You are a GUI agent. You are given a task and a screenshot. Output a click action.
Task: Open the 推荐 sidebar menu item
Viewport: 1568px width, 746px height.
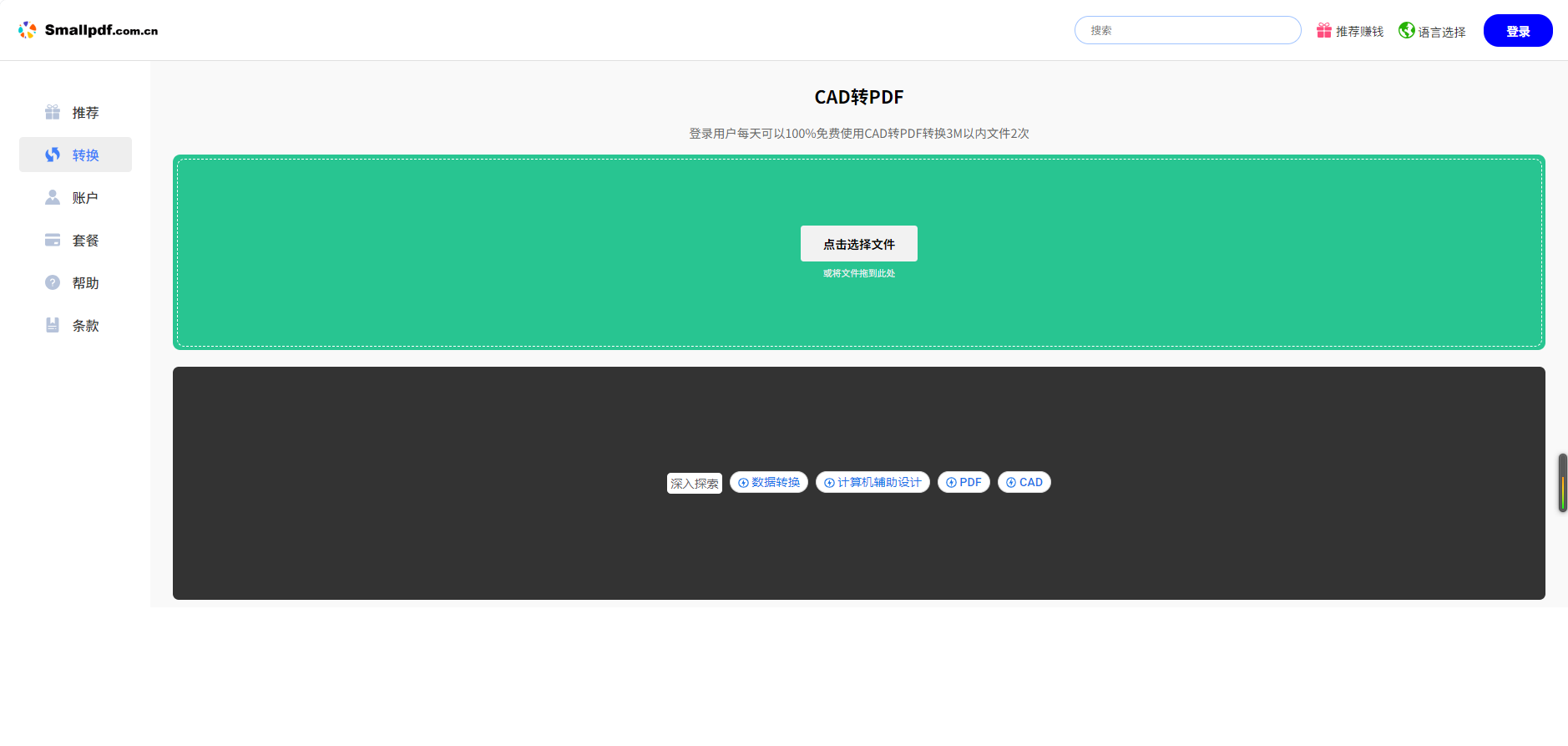(x=85, y=113)
